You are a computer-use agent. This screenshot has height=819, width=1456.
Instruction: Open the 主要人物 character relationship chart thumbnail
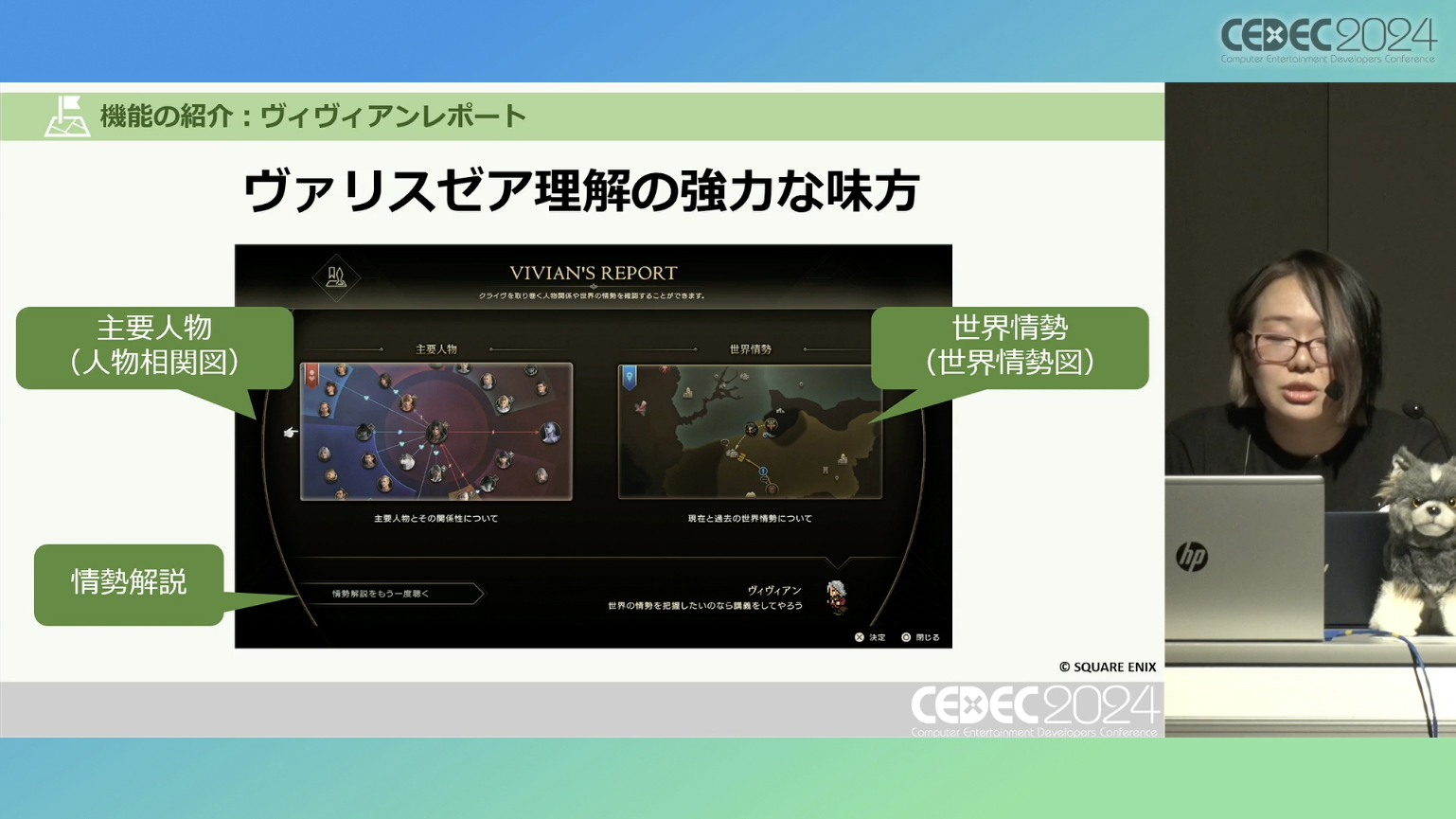[x=436, y=432]
